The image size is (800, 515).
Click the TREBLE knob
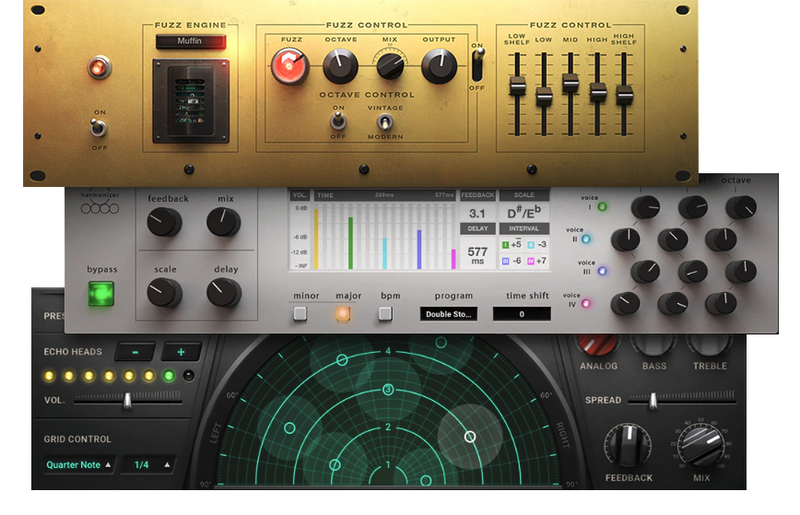coord(709,345)
